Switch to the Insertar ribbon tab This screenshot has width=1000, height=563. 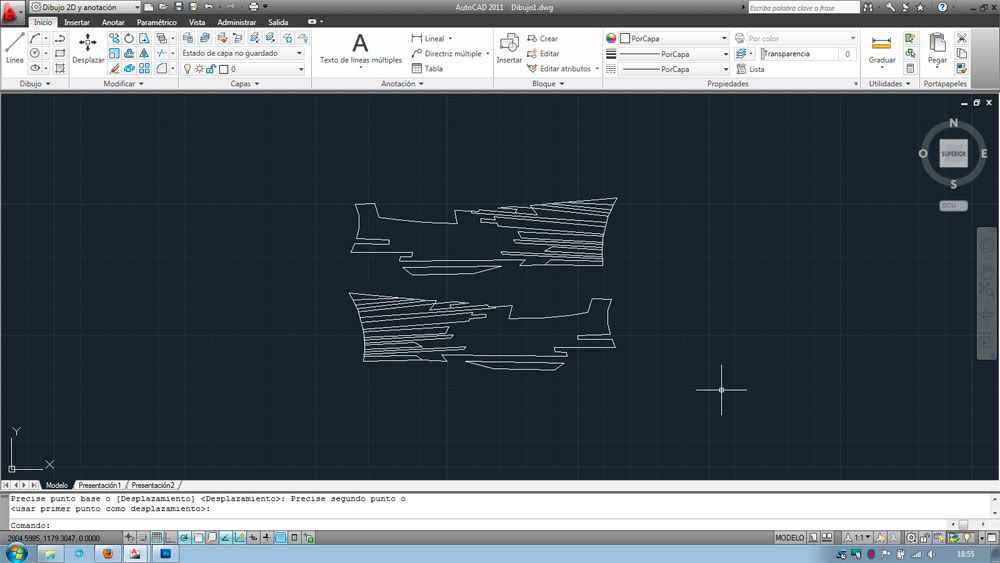pos(77,22)
